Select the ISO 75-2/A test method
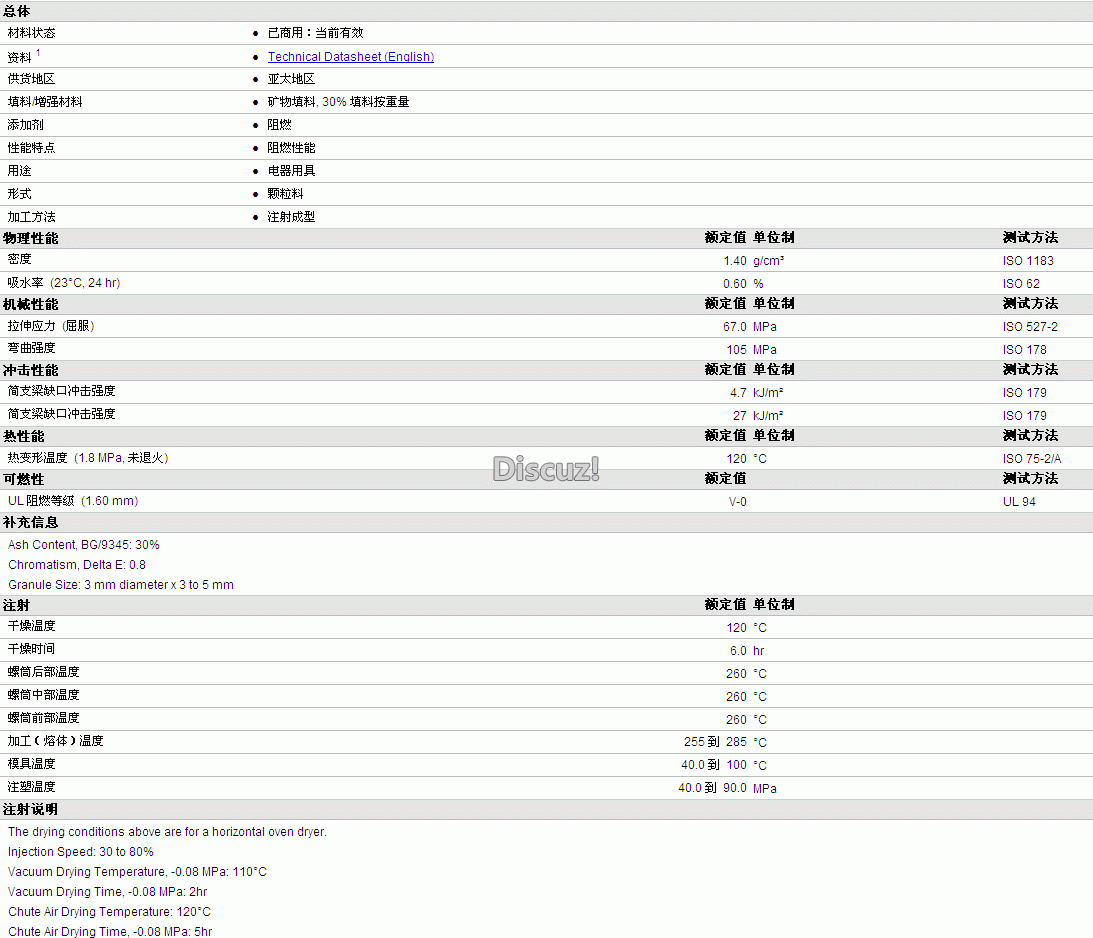1093x938 pixels. pyautogui.click(x=1032, y=459)
